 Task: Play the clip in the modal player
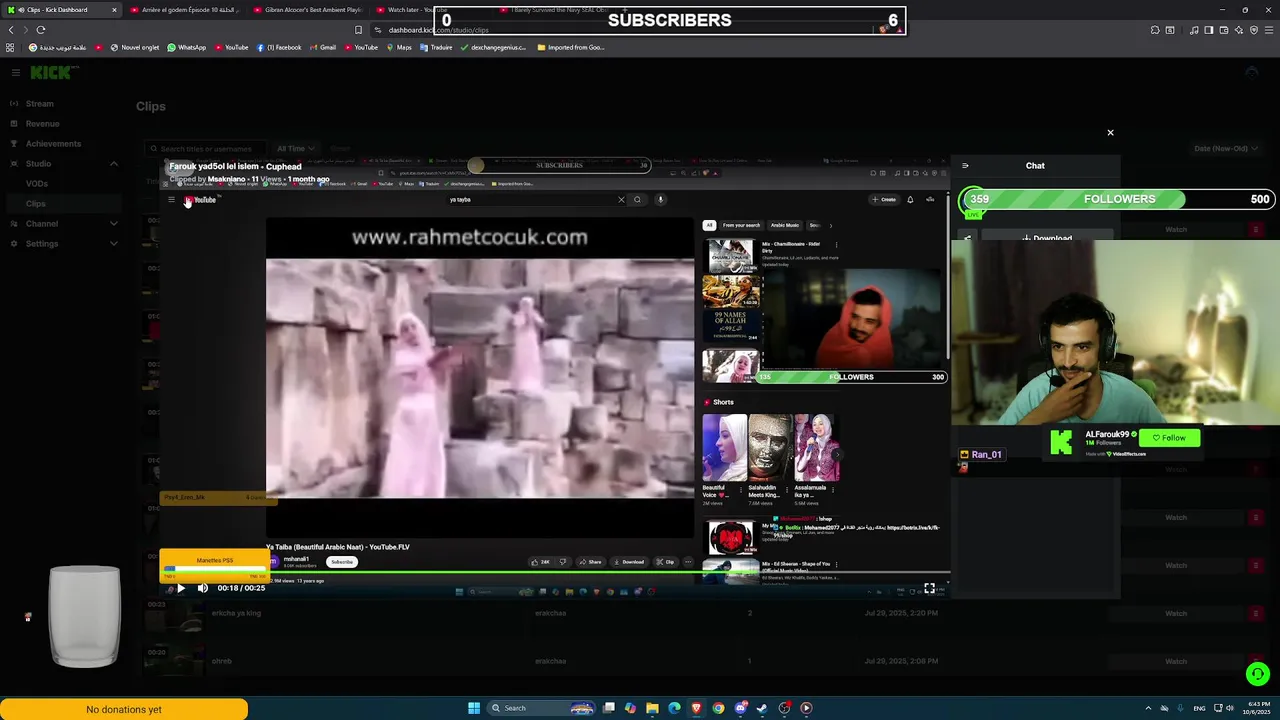(181, 588)
